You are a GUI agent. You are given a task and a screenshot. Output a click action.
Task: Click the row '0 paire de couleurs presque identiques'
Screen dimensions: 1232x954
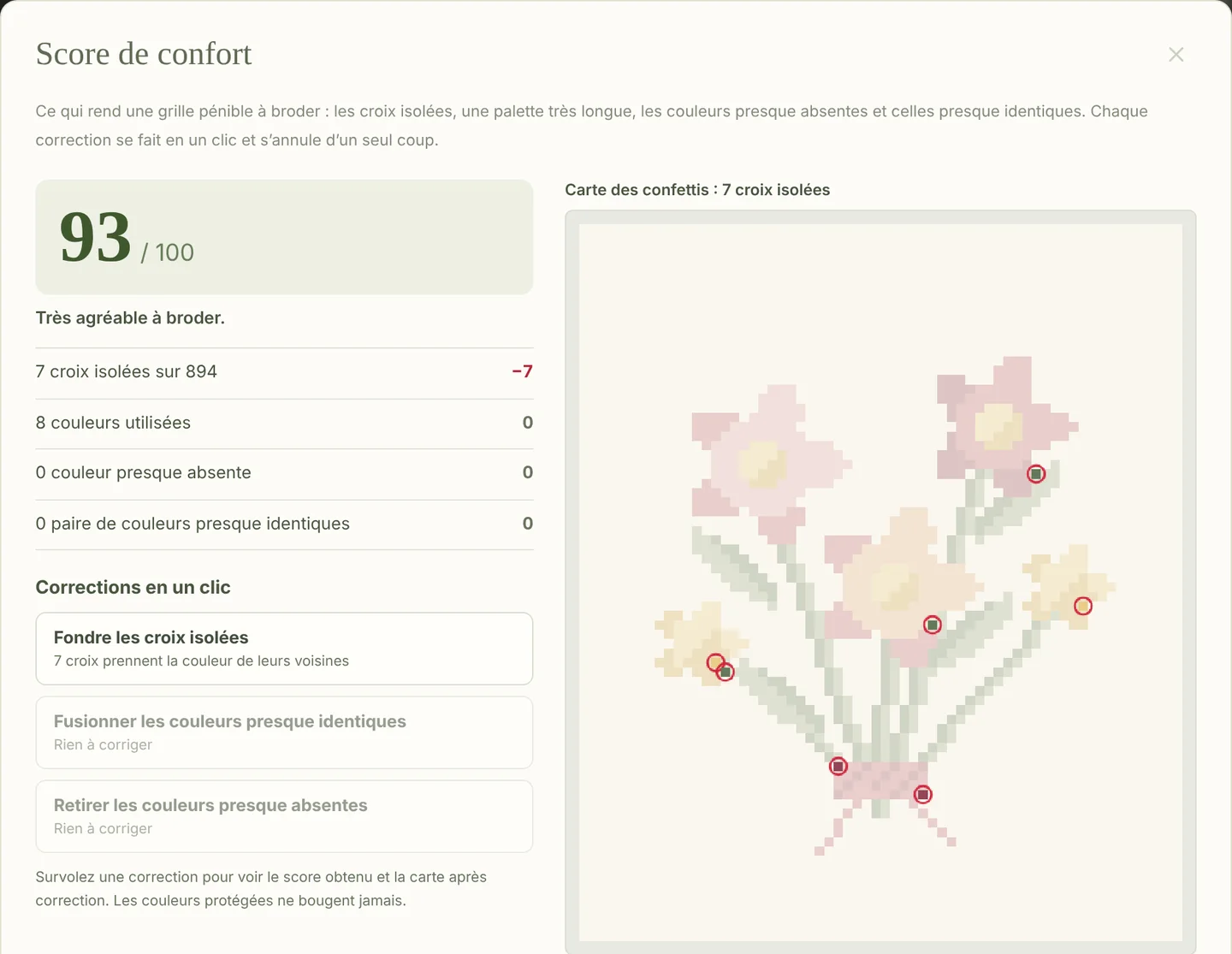pos(284,524)
